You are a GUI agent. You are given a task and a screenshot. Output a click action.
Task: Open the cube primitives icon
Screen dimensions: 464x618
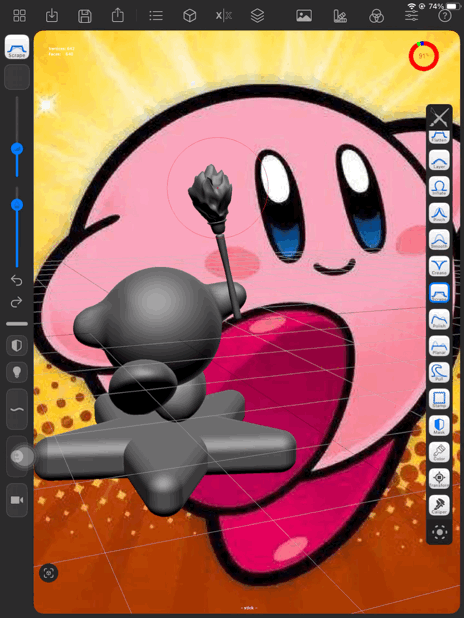[x=190, y=16]
